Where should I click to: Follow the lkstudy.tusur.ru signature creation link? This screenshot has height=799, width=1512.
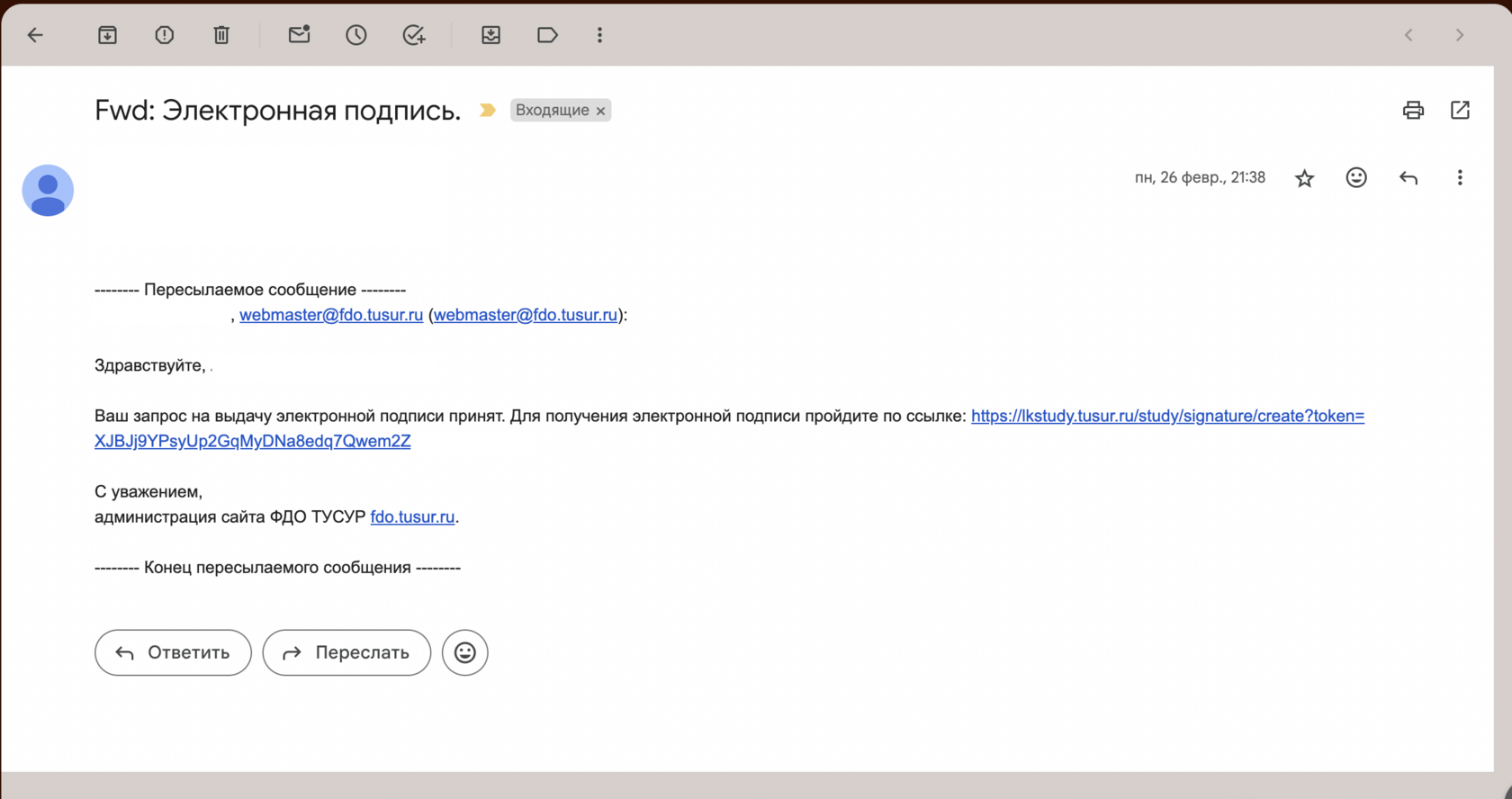[1167, 416]
